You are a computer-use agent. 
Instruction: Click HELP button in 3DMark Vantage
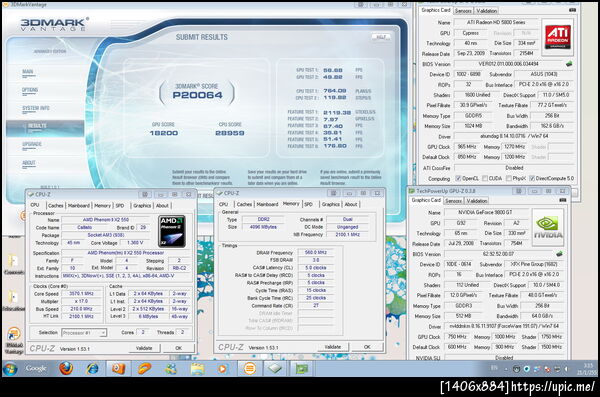[381, 37]
